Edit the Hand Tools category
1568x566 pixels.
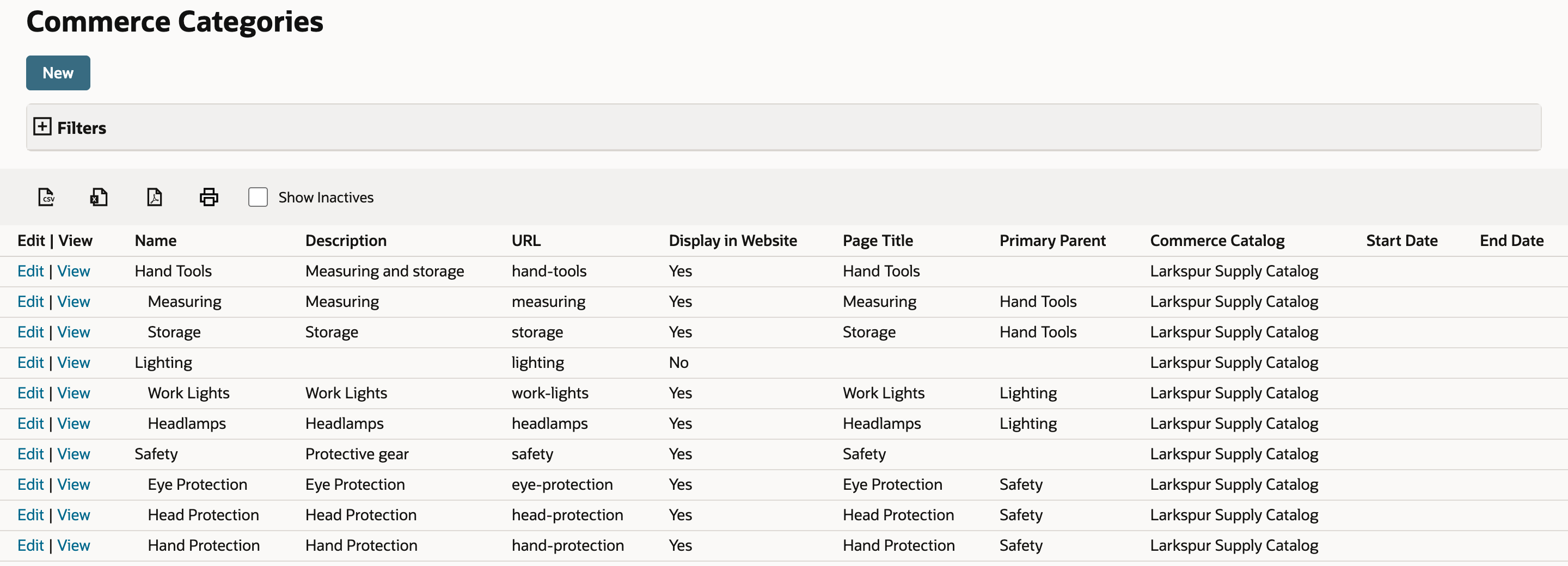tap(30, 272)
